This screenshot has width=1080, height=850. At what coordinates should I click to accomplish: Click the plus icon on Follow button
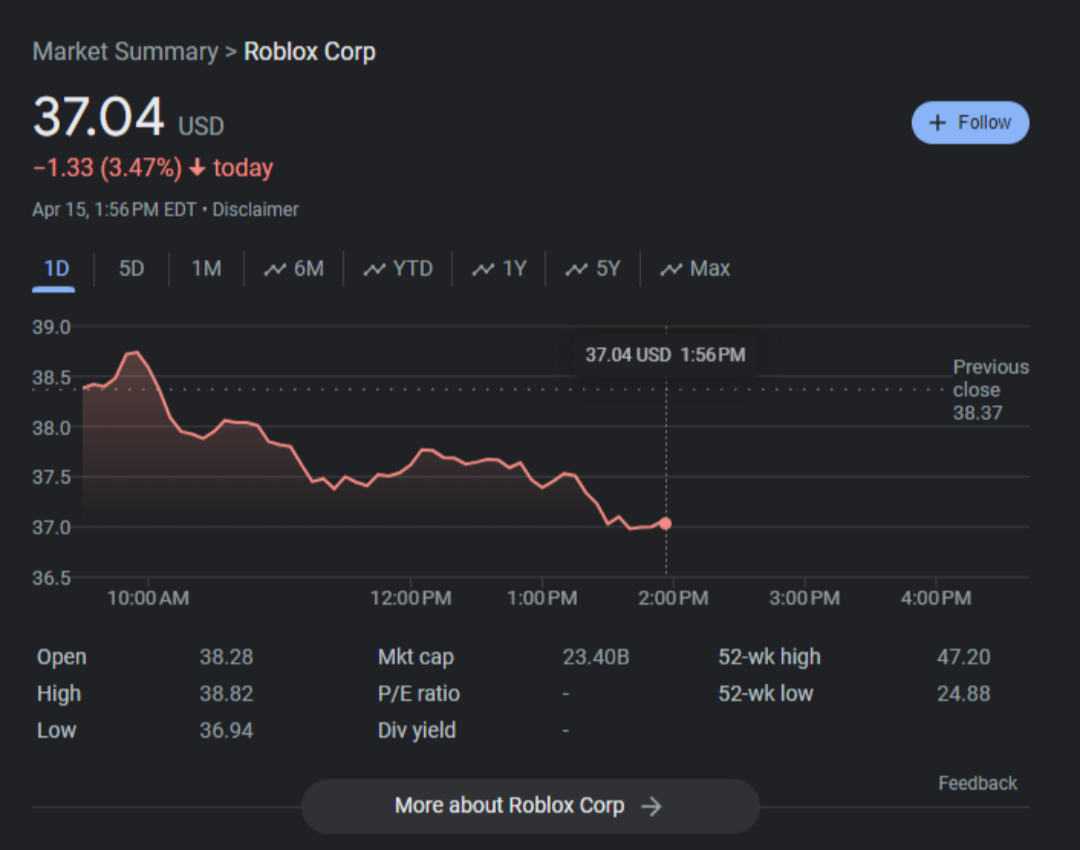click(x=937, y=123)
